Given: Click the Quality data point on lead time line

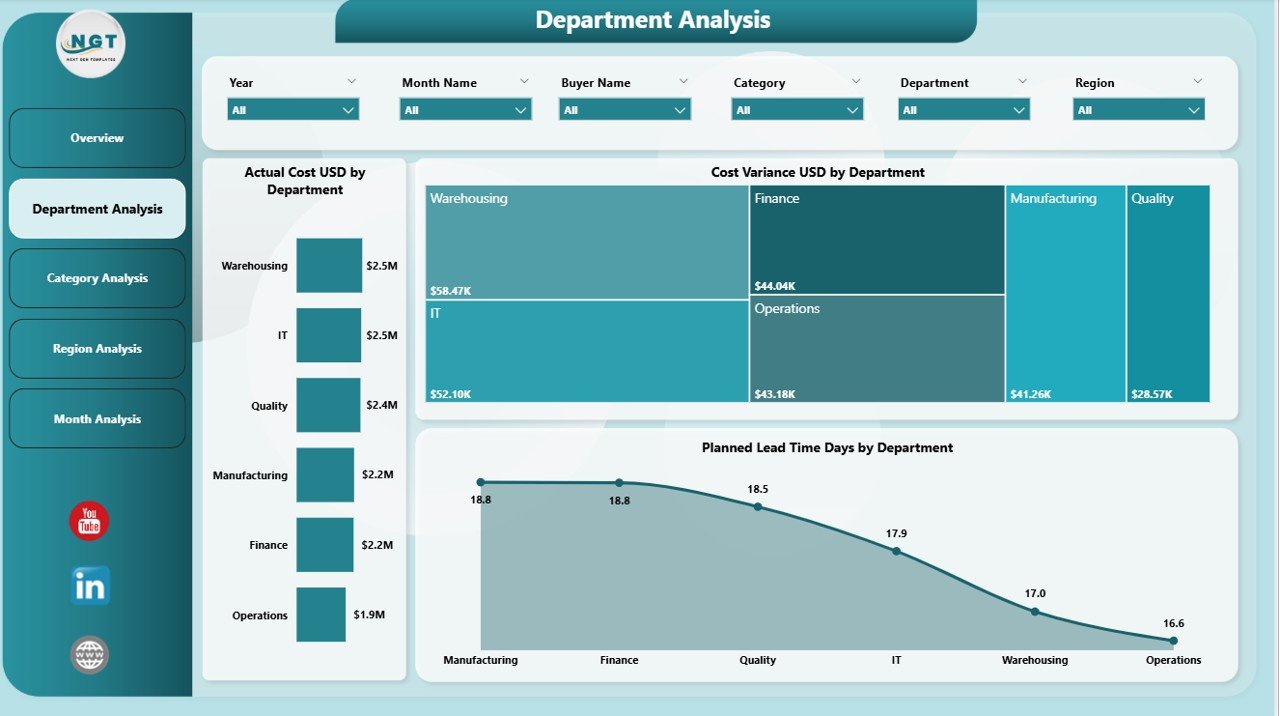Looking at the screenshot, I should pos(757,506).
